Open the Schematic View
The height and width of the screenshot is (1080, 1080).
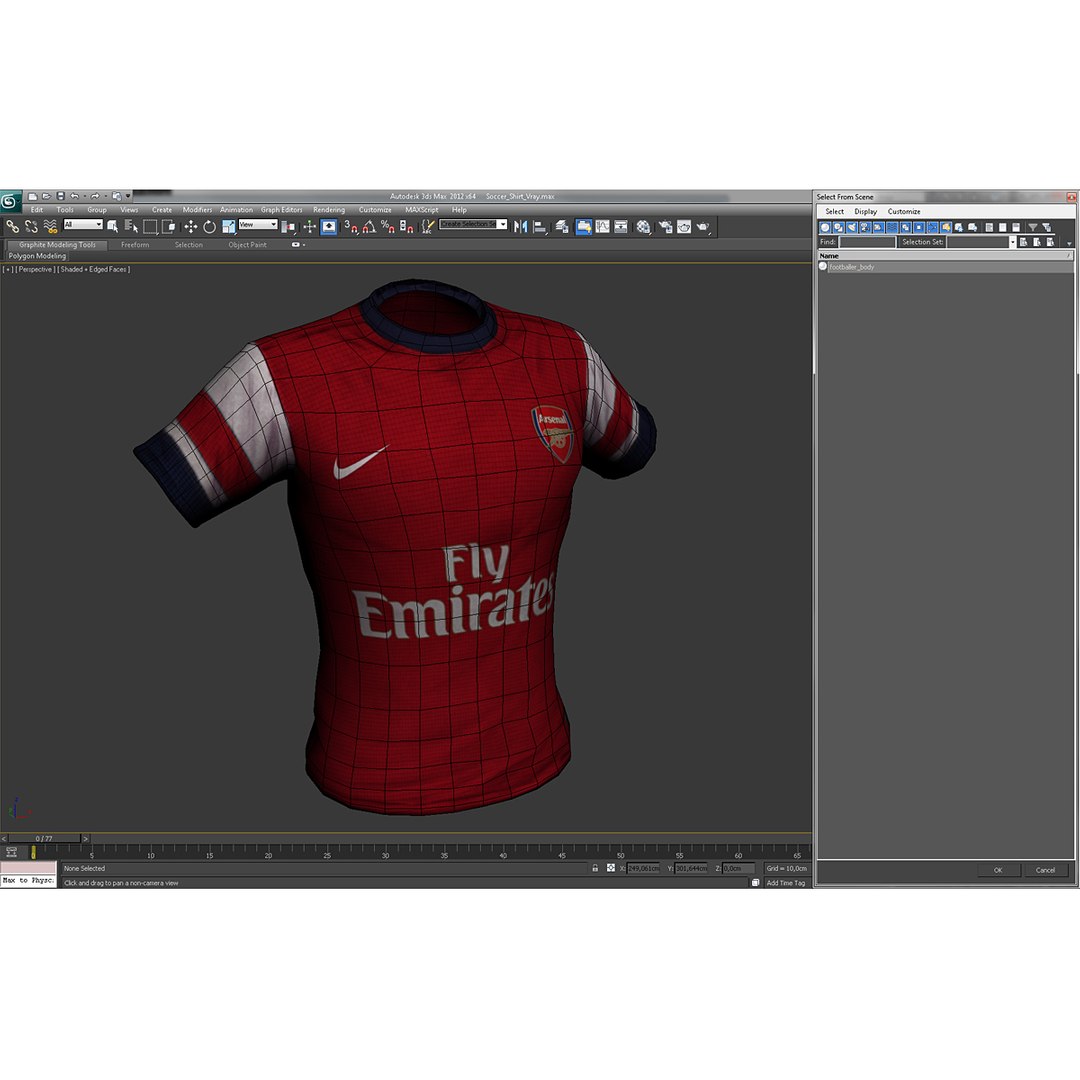621,226
